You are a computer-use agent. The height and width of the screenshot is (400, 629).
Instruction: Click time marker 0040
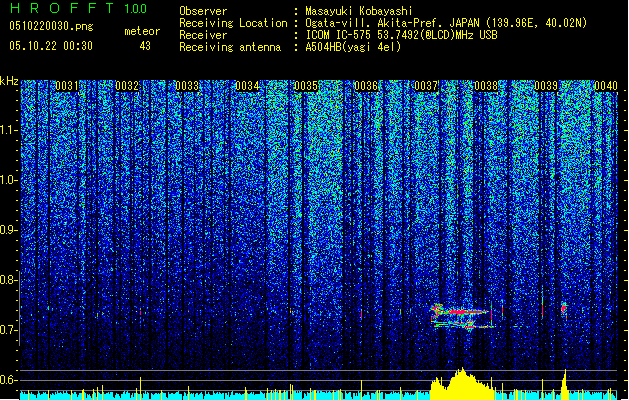click(606, 86)
